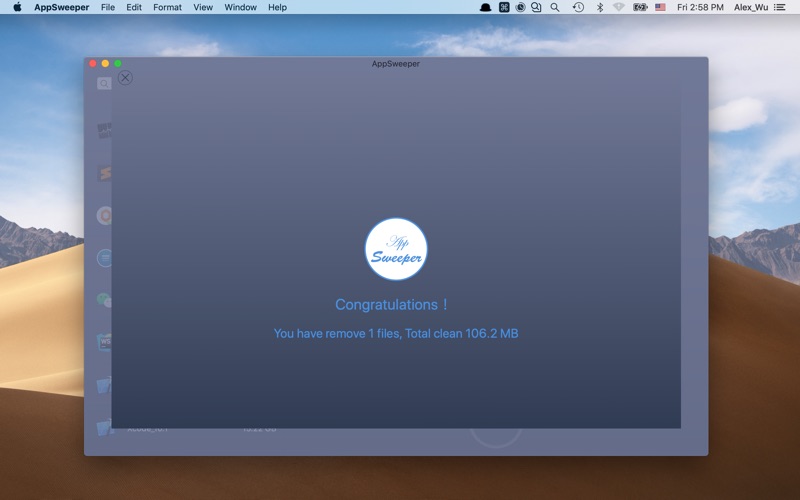800x500 pixels.
Task: Click the command-key symbol menu bar icon
Action: pos(504,7)
